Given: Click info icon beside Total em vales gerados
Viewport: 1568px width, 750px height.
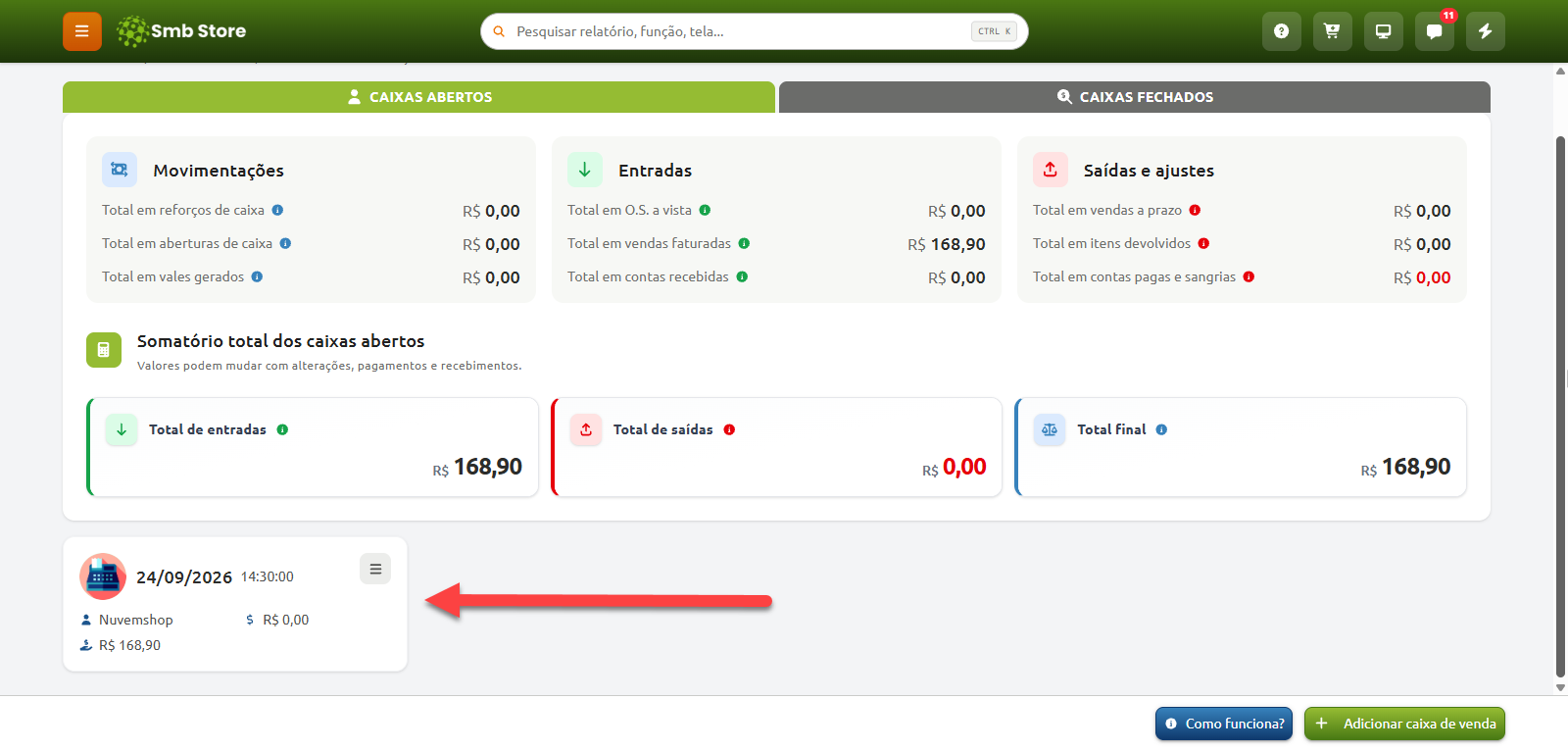Looking at the screenshot, I should click(x=257, y=276).
